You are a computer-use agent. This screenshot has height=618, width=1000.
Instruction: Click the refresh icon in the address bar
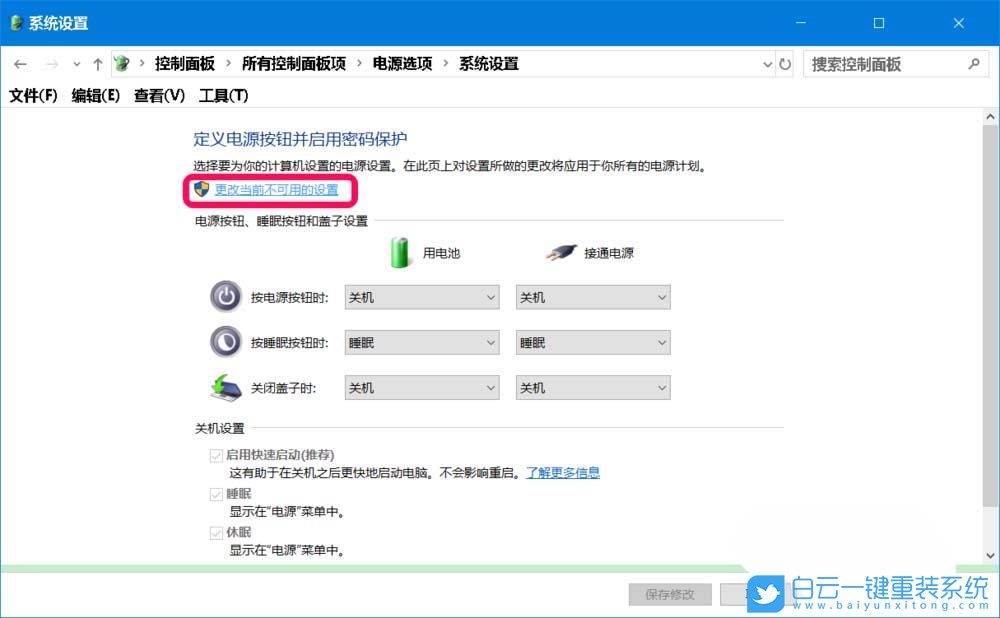tap(785, 63)
